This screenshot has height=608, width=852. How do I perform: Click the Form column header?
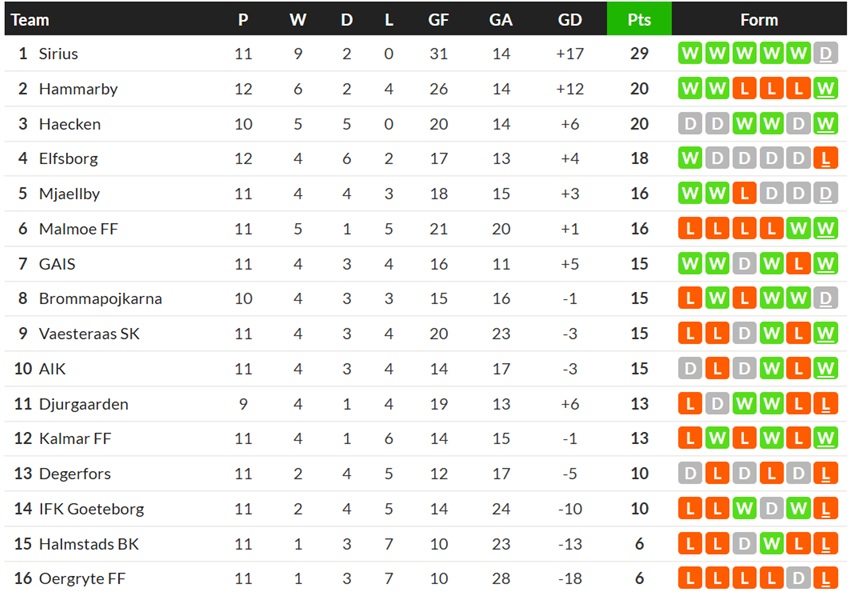(759, 20)
